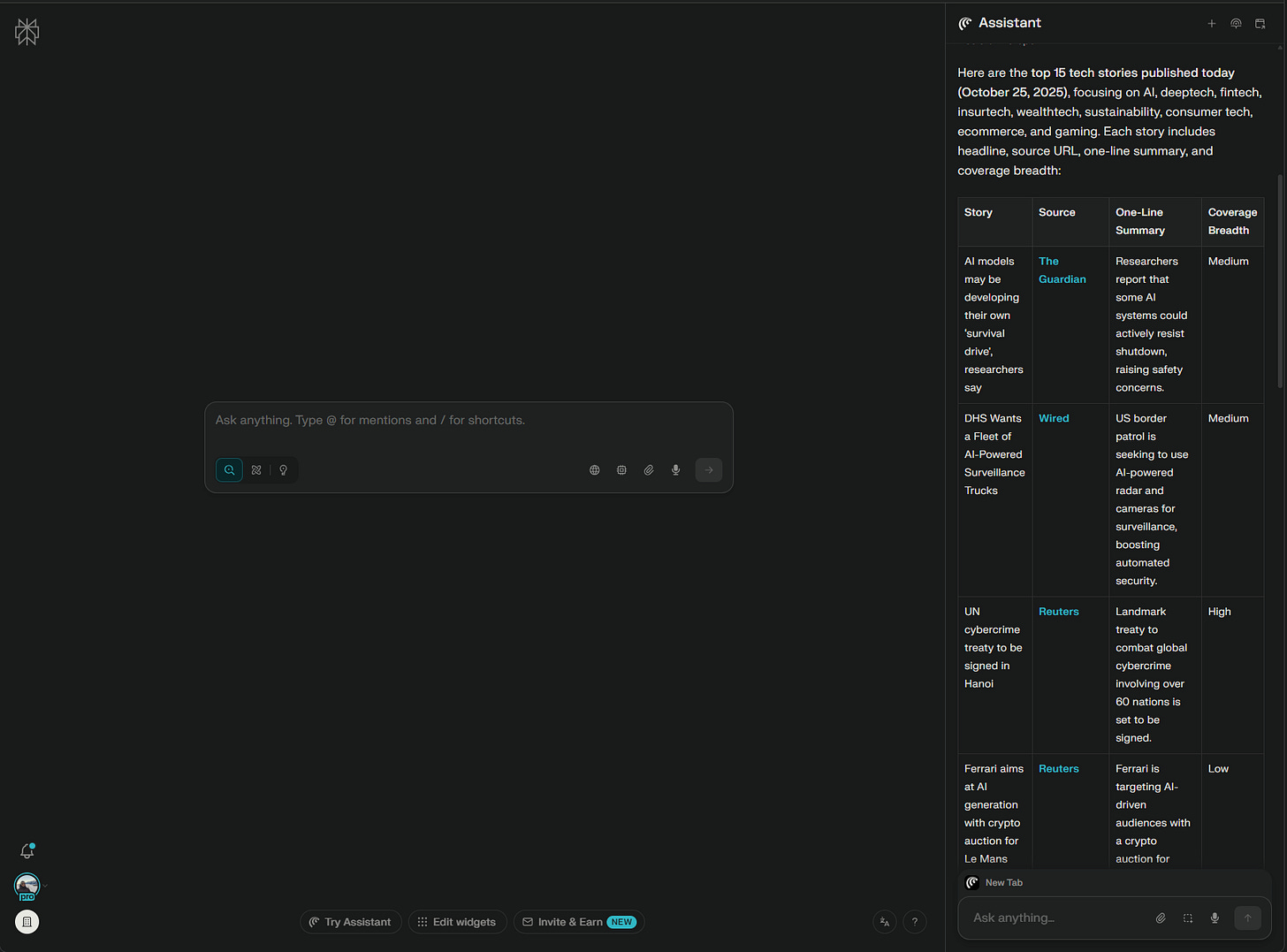Select the 'Ferrari aims at AI generation' cell
The image size is (1287, 952).
coord(994,813)
